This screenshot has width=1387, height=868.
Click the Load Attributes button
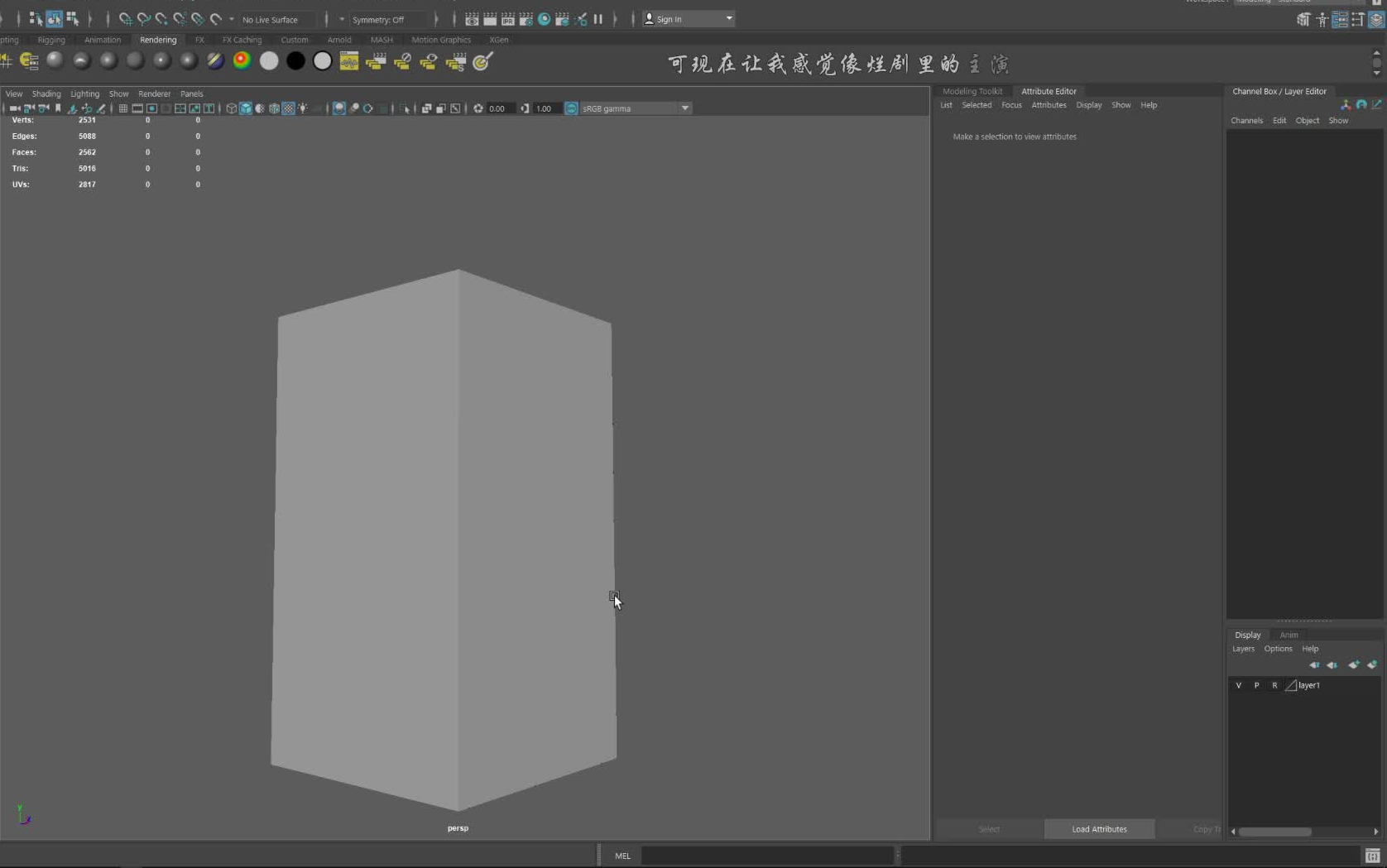(1099, 829)
